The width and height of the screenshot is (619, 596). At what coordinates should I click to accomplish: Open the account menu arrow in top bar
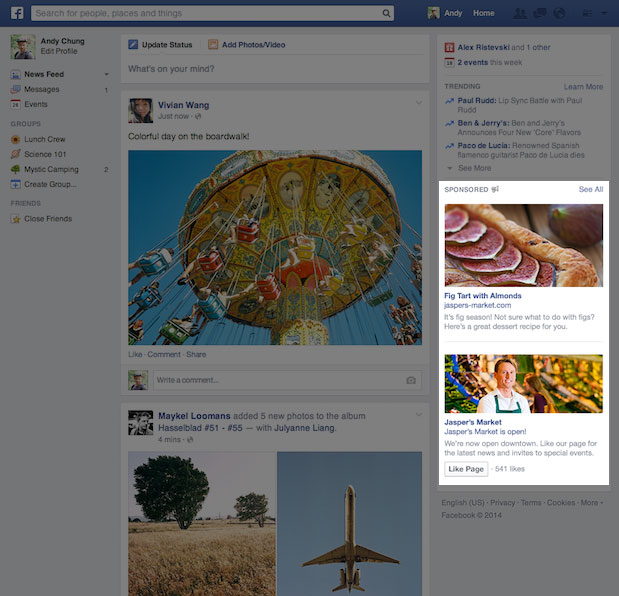point(604,14)
